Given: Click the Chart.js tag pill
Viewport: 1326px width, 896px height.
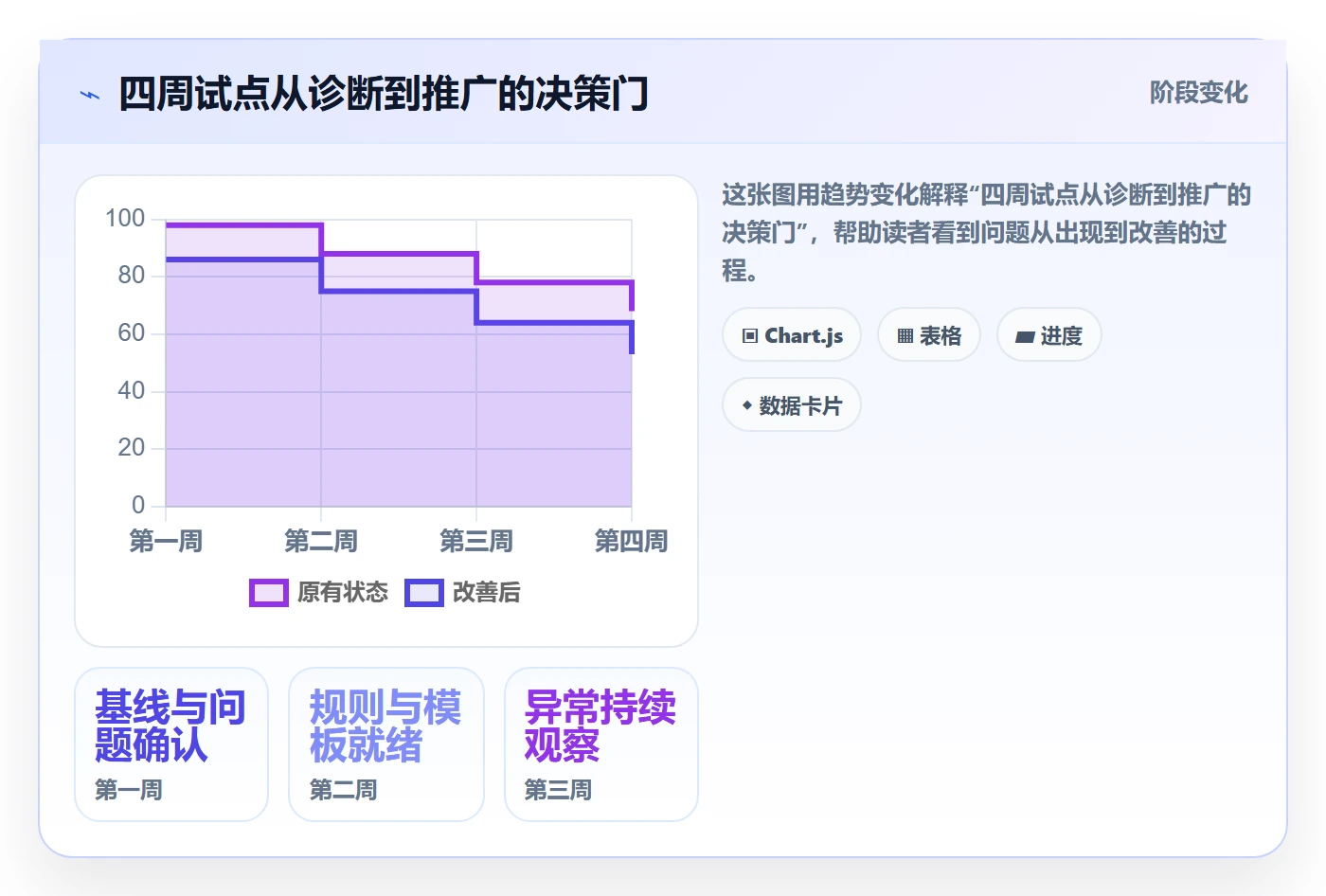Looking at the screenshot, I should [792, 335].
